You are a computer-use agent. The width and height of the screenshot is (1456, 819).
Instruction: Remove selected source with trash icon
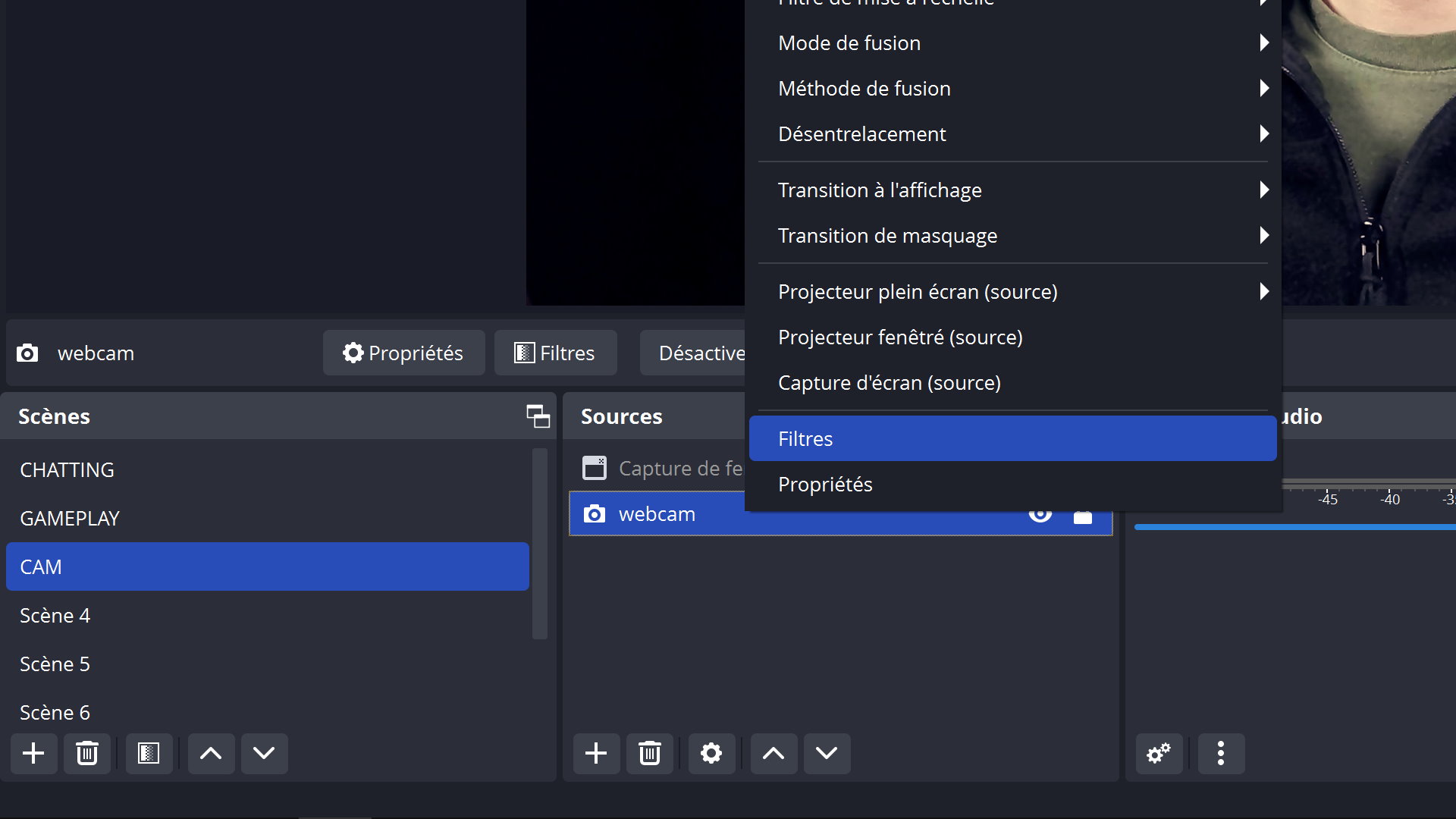650,753
